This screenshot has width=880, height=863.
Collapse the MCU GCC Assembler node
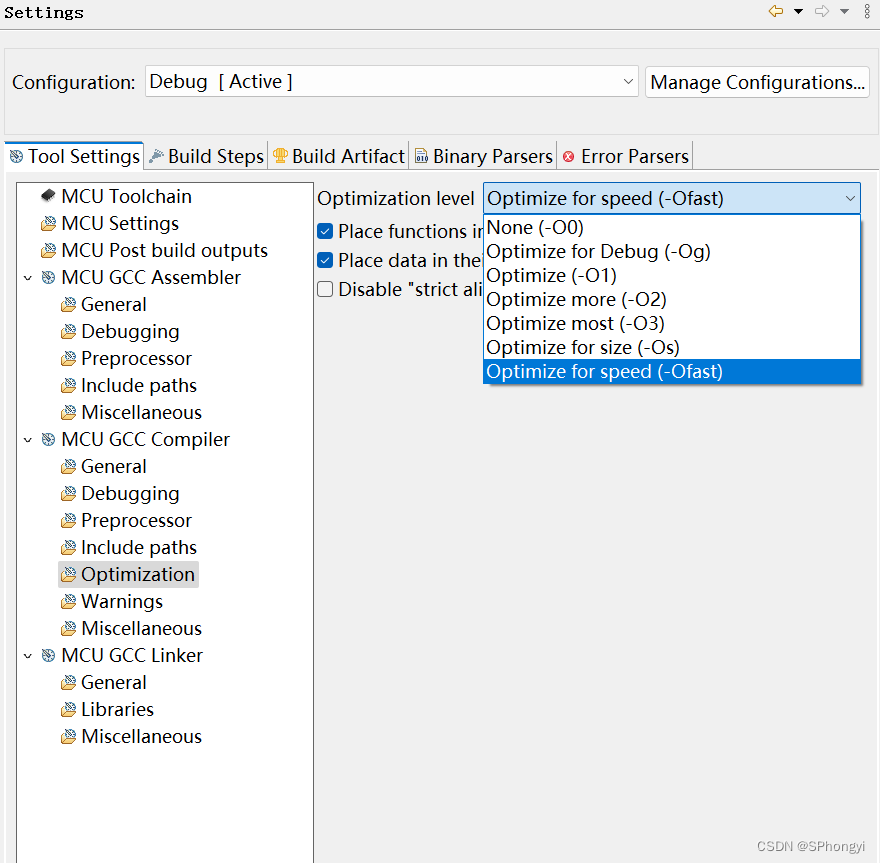point(27,277)
